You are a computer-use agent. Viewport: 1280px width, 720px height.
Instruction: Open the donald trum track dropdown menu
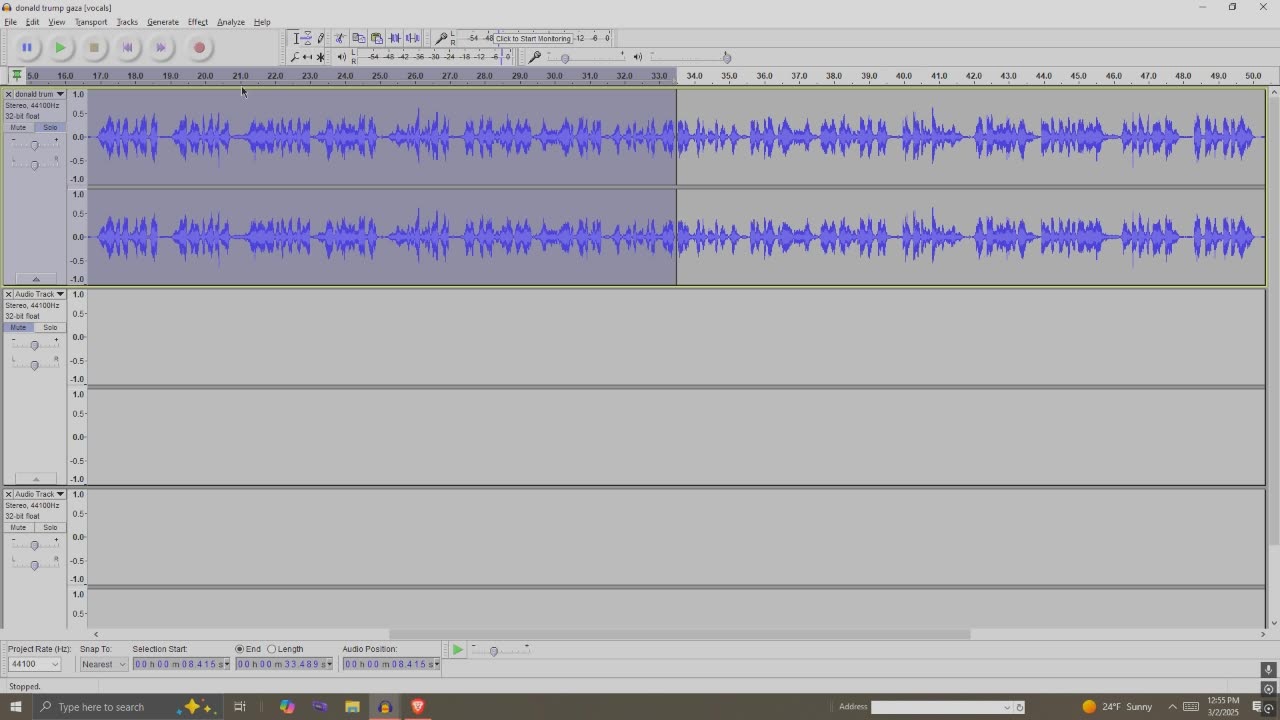click(60, 94)
